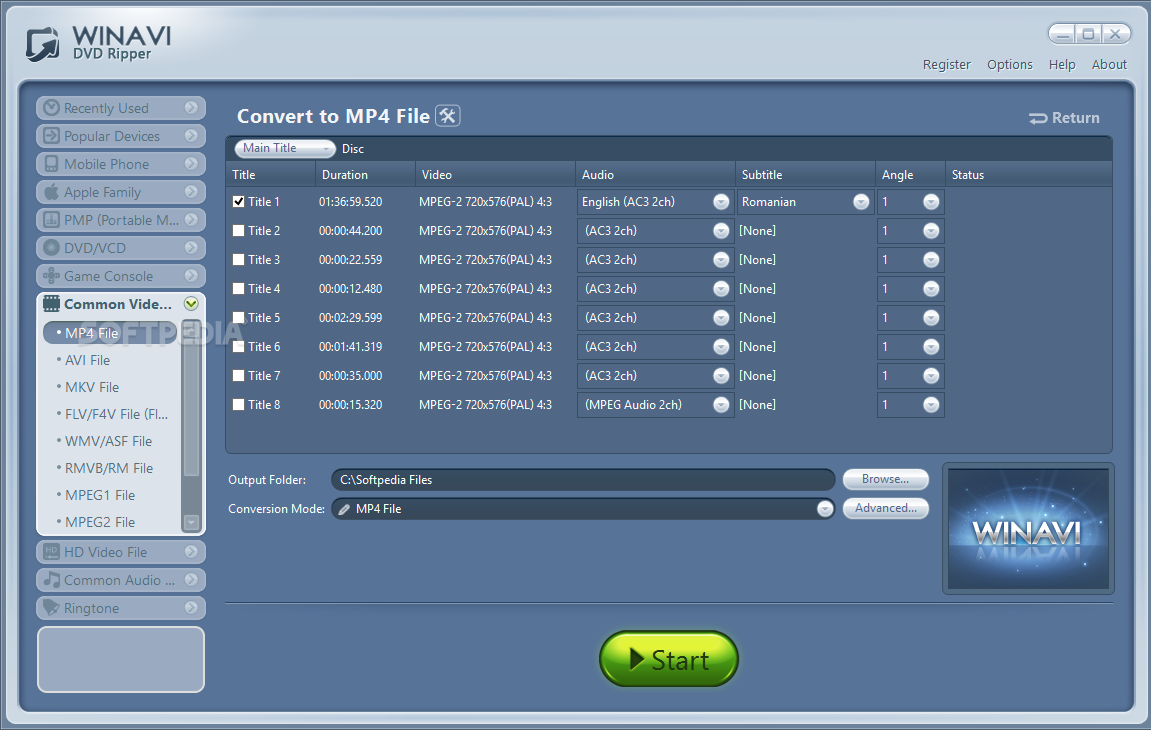Click the PMP portable player icon

coord(51,220)
